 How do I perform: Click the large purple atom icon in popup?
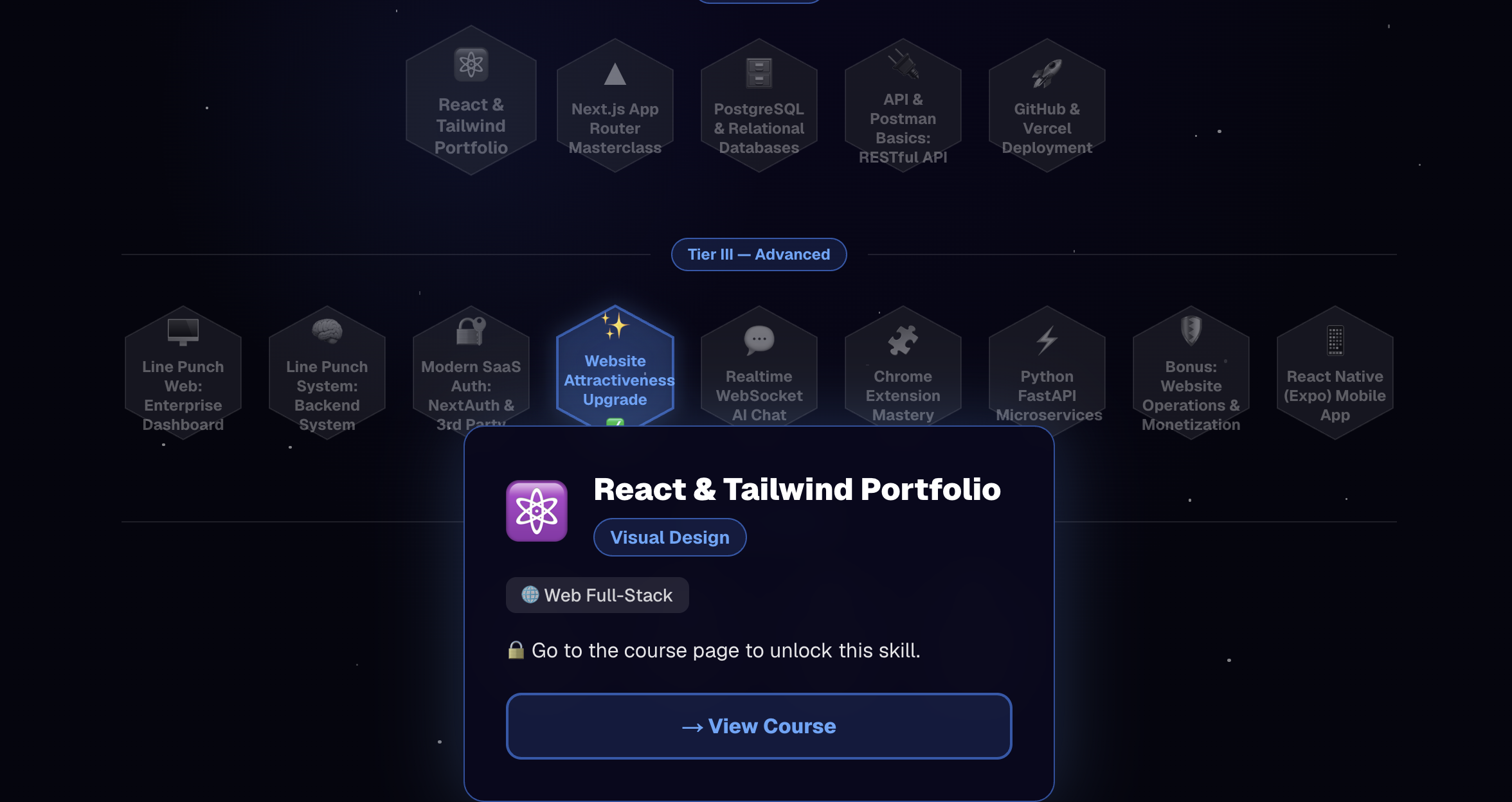click(x=537, y=511)
